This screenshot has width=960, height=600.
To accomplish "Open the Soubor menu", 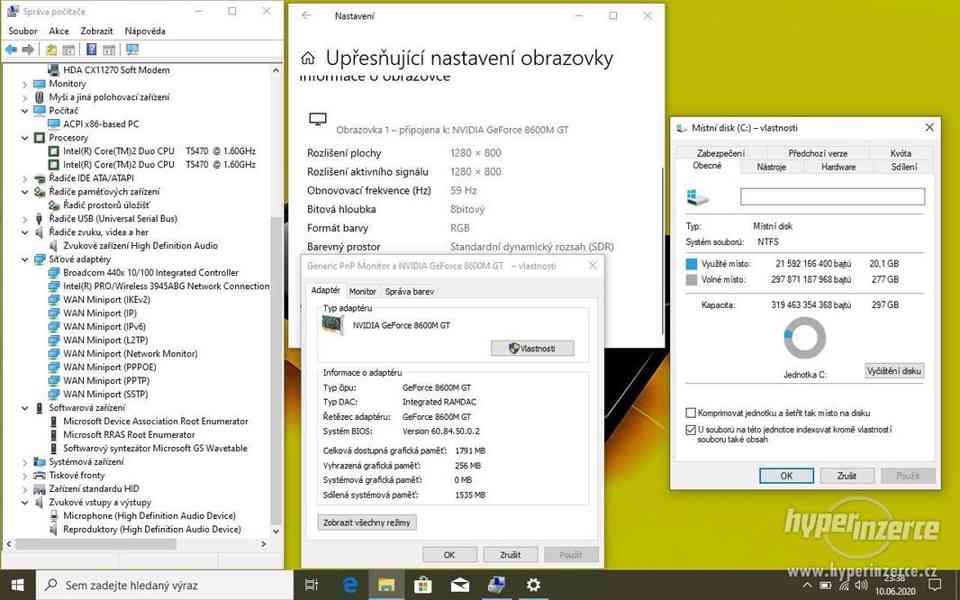I will tap(23, 31).
